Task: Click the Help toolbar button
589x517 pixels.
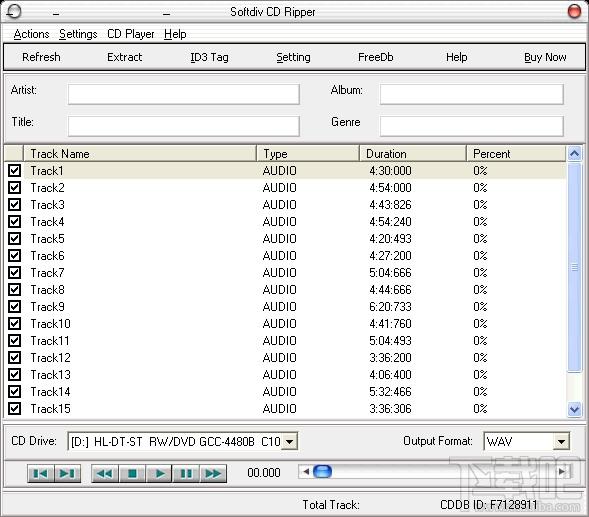Action: [457, 57]
